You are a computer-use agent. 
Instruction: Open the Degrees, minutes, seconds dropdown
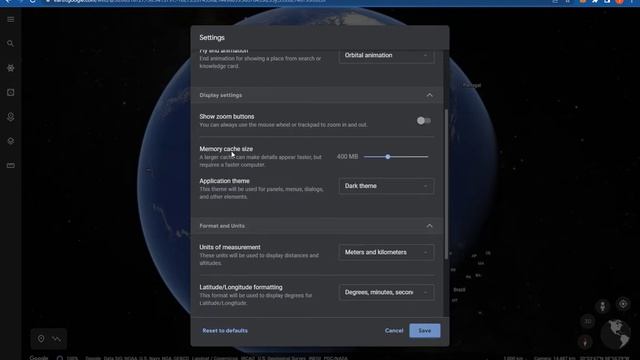(x=386, y=292)
